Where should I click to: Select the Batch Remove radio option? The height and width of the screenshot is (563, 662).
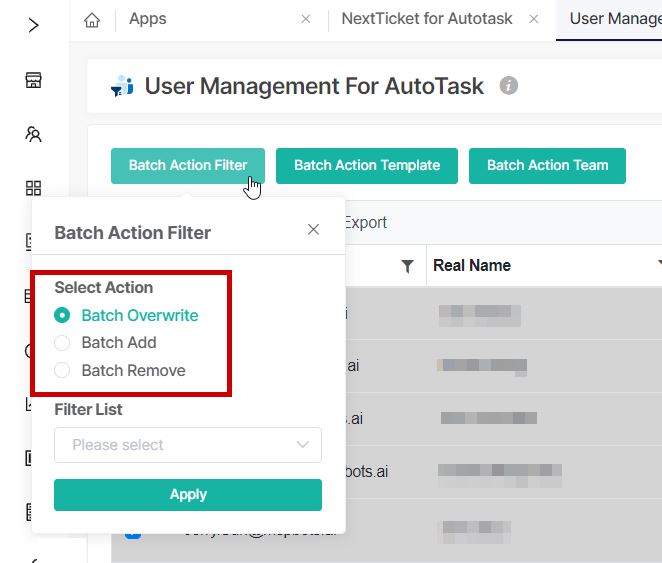click(62, 370)
